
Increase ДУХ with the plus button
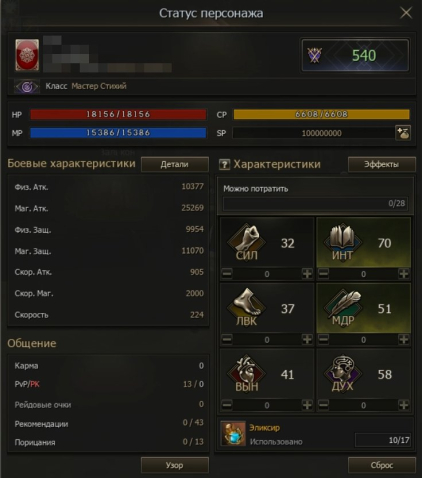[404, 405]
